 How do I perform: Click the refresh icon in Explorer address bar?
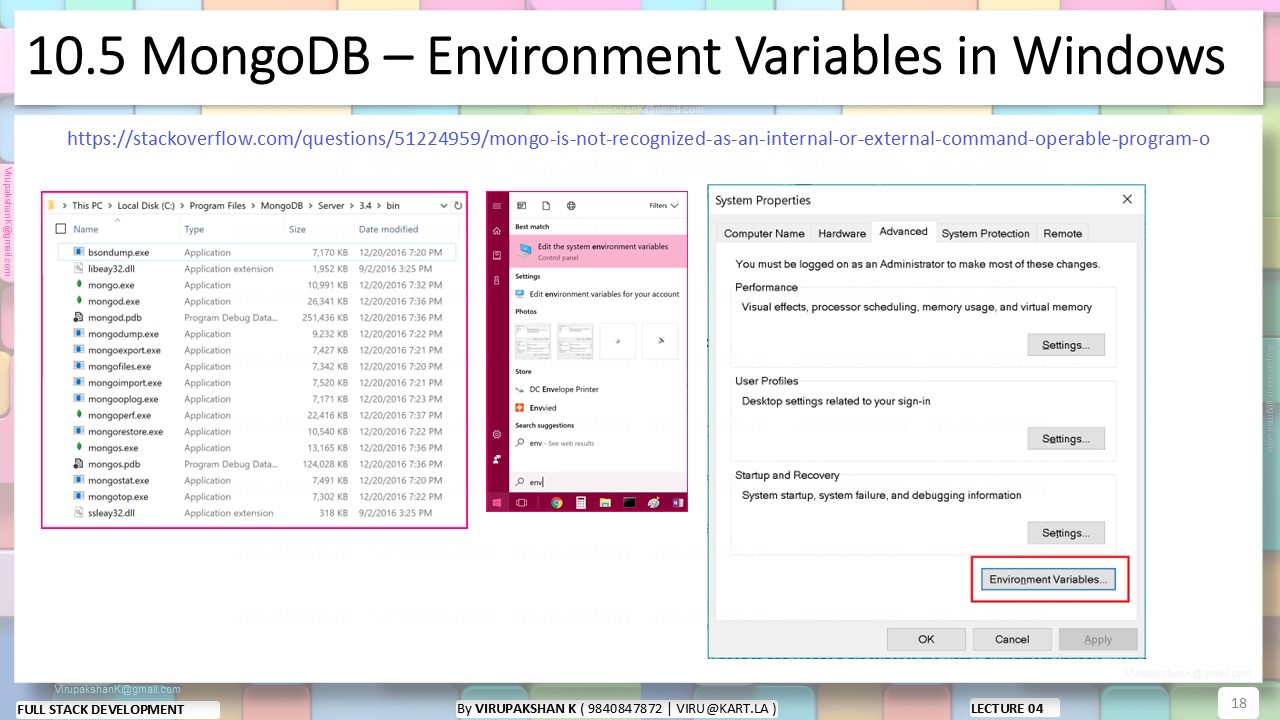pos(458,205)
